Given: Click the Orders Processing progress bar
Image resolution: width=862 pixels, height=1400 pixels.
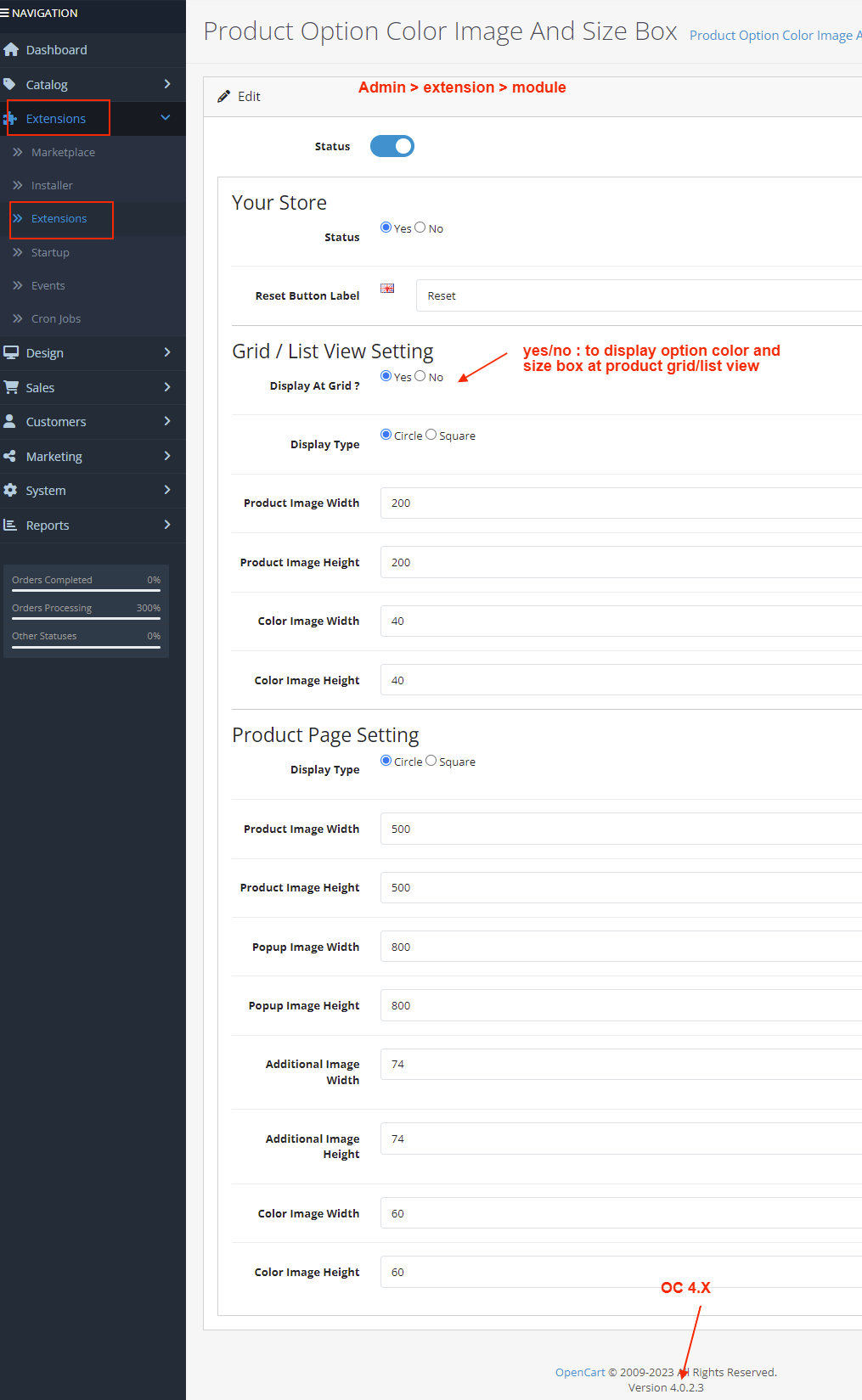Looking at the screenshot, I should 86,618.
